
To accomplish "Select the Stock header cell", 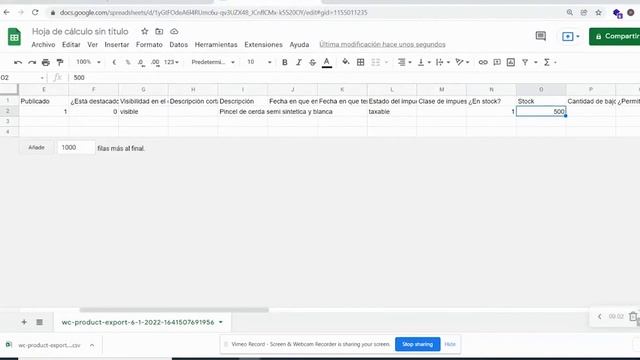I will pos(541,101).
